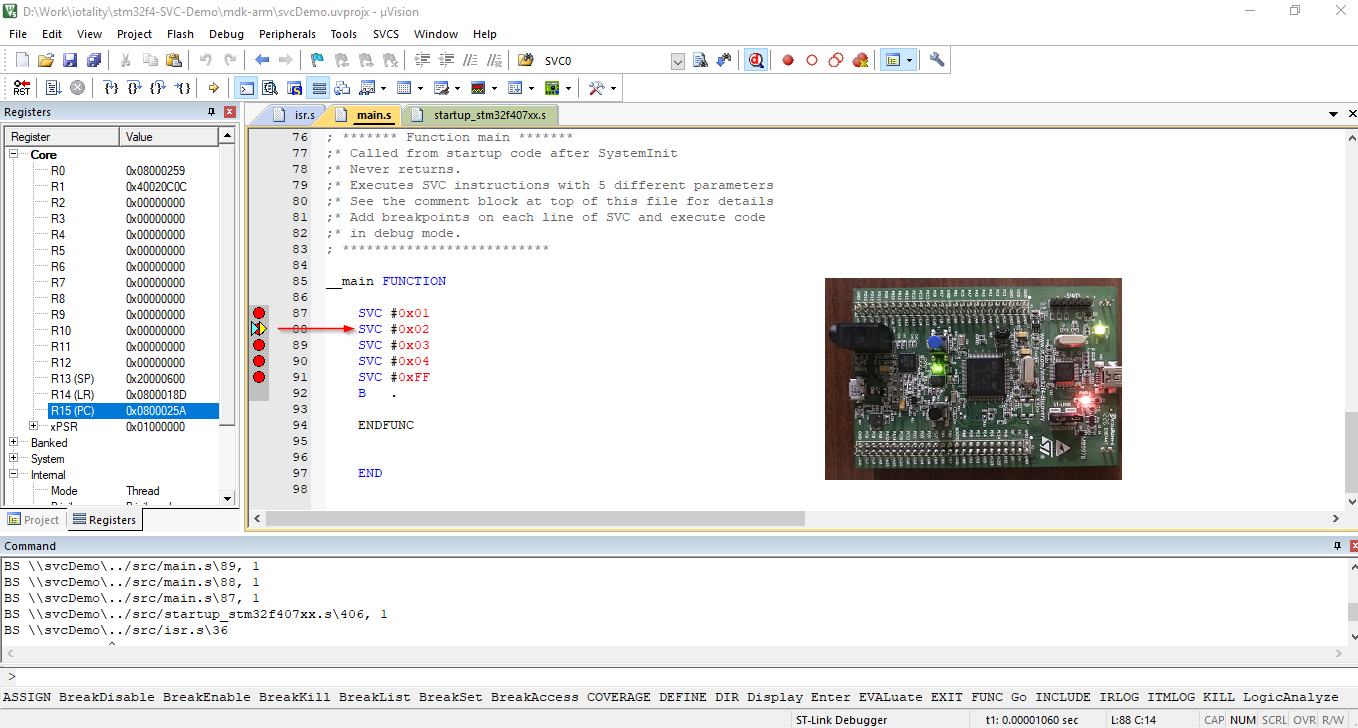1358x728 pixels.
Task: Reset the CPU with RST icon
Action: (x=22, y=88)
